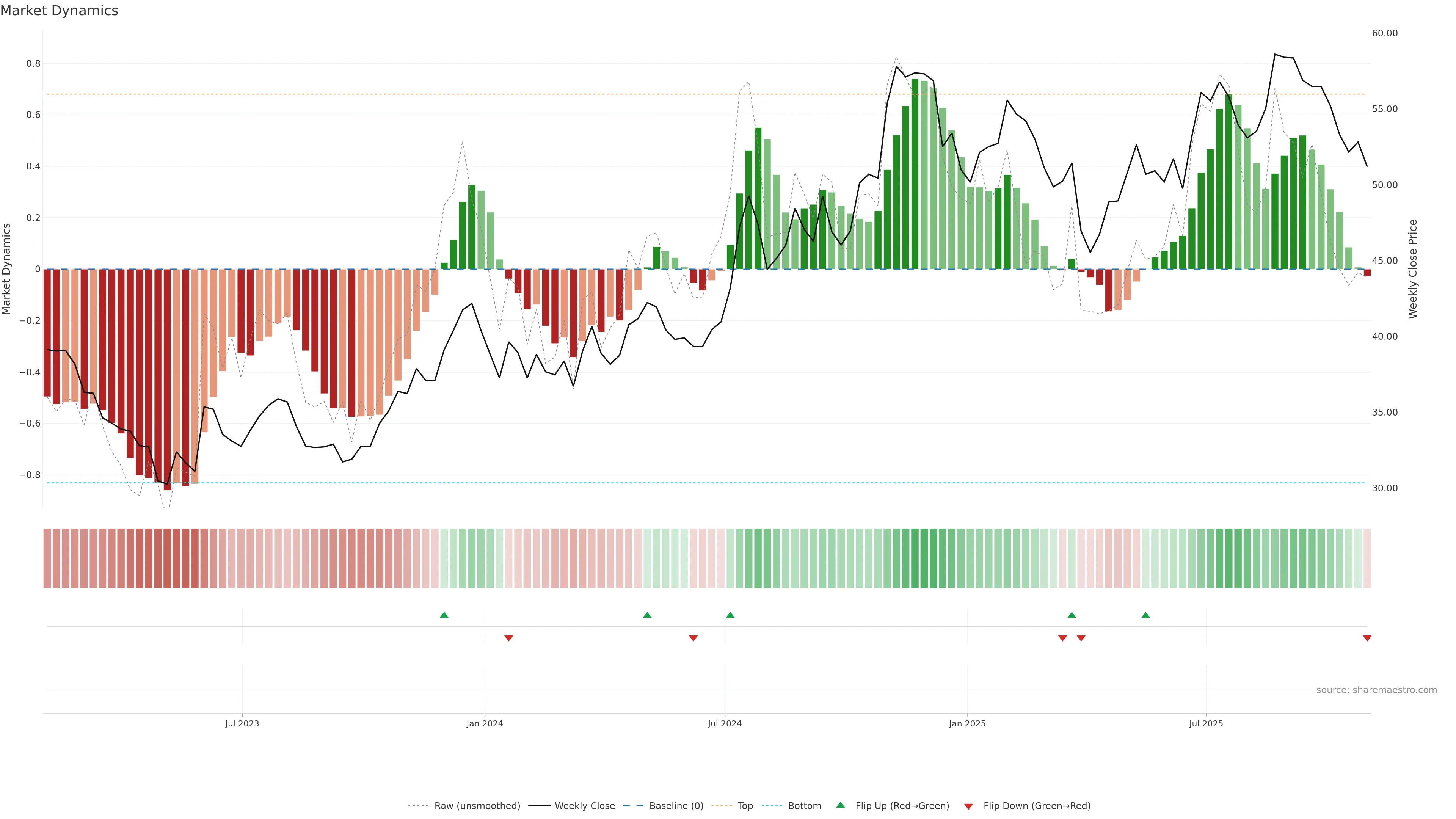Viewport: 1456px width, 819px height.
Task: Click the darkest green cell in heatmap strip
Action: coord(915,558)
